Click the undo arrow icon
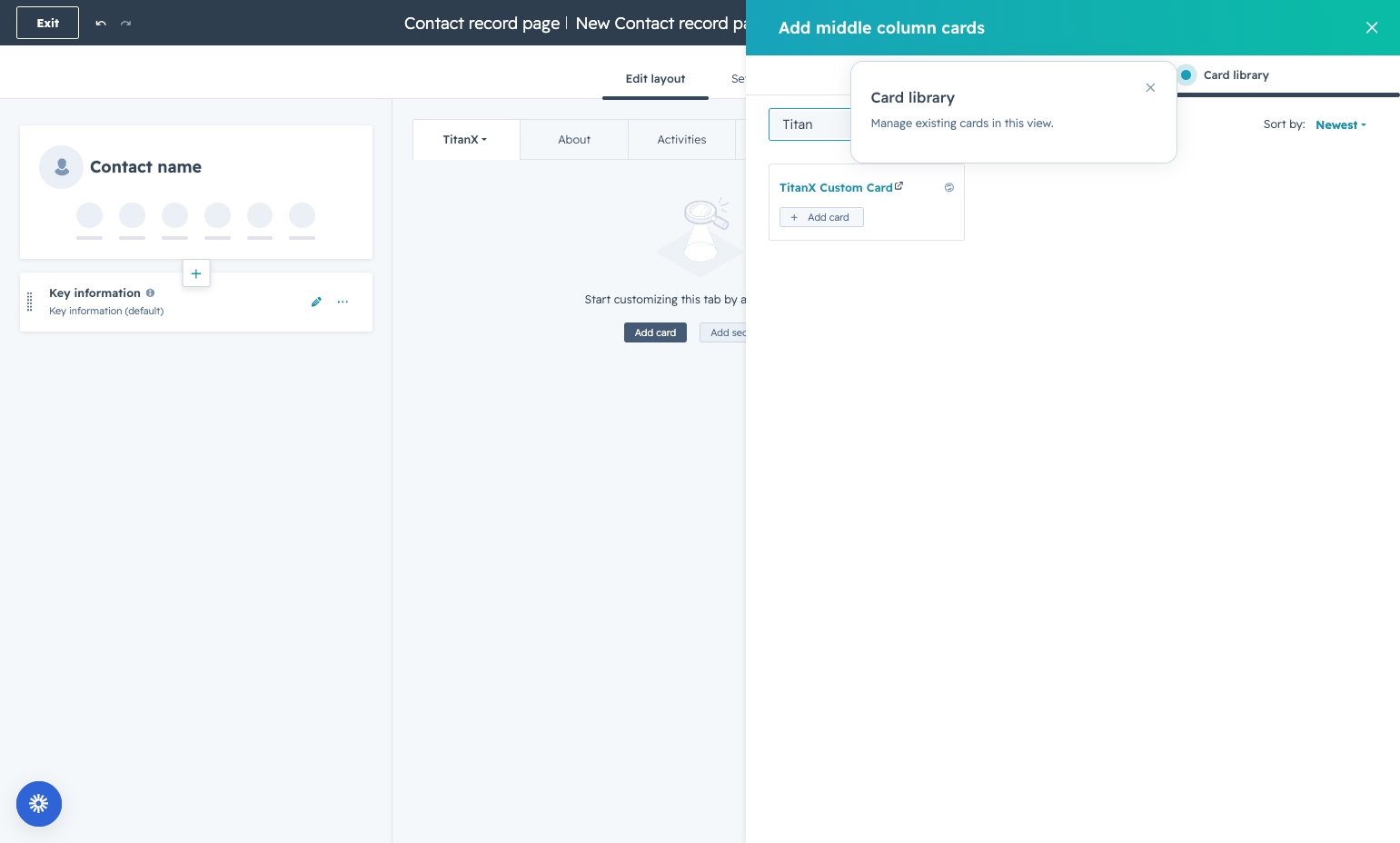Viewport: 1400px width, 843px height. 101,23
